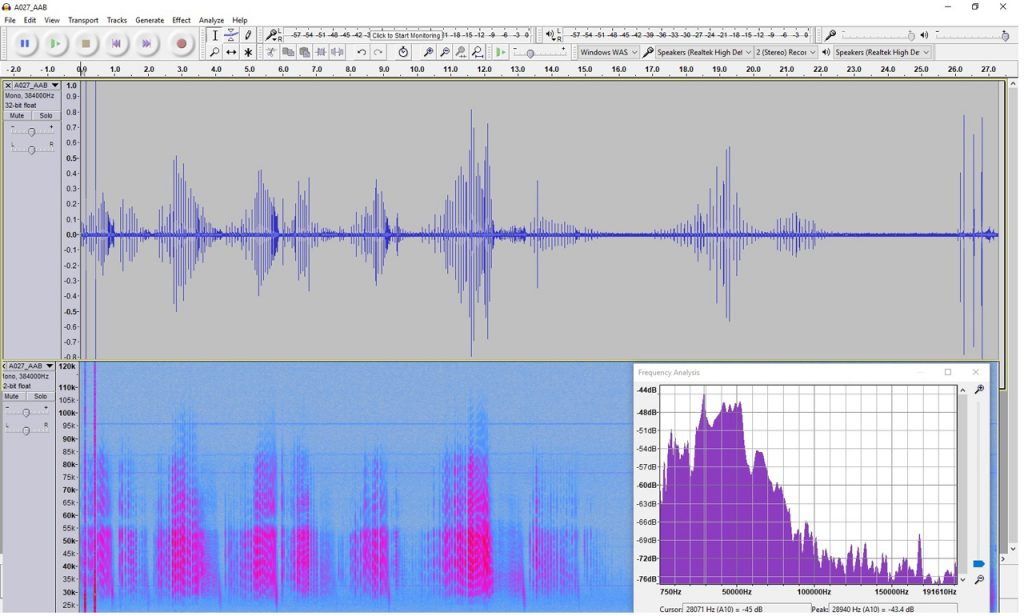Click the Cut scissors icon
The height and width of the screenshot is (616, 1024).
(x=271, y=52)
